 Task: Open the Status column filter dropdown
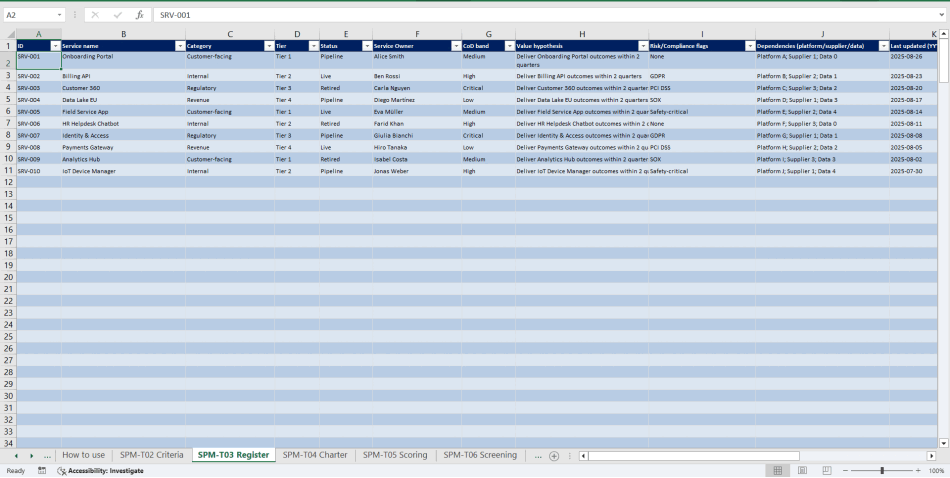[367, 46]
